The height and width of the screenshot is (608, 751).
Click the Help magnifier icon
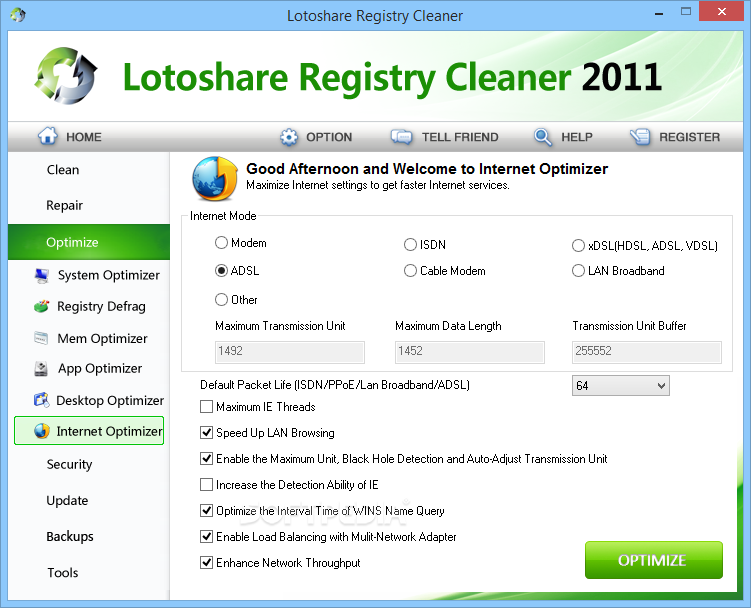[543, 137]
